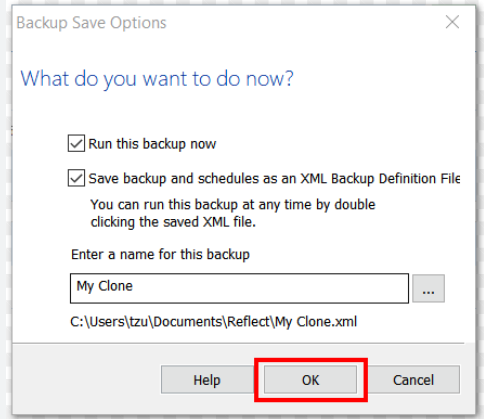Select the checkmark next to Run this backup

tap(76, 143)
